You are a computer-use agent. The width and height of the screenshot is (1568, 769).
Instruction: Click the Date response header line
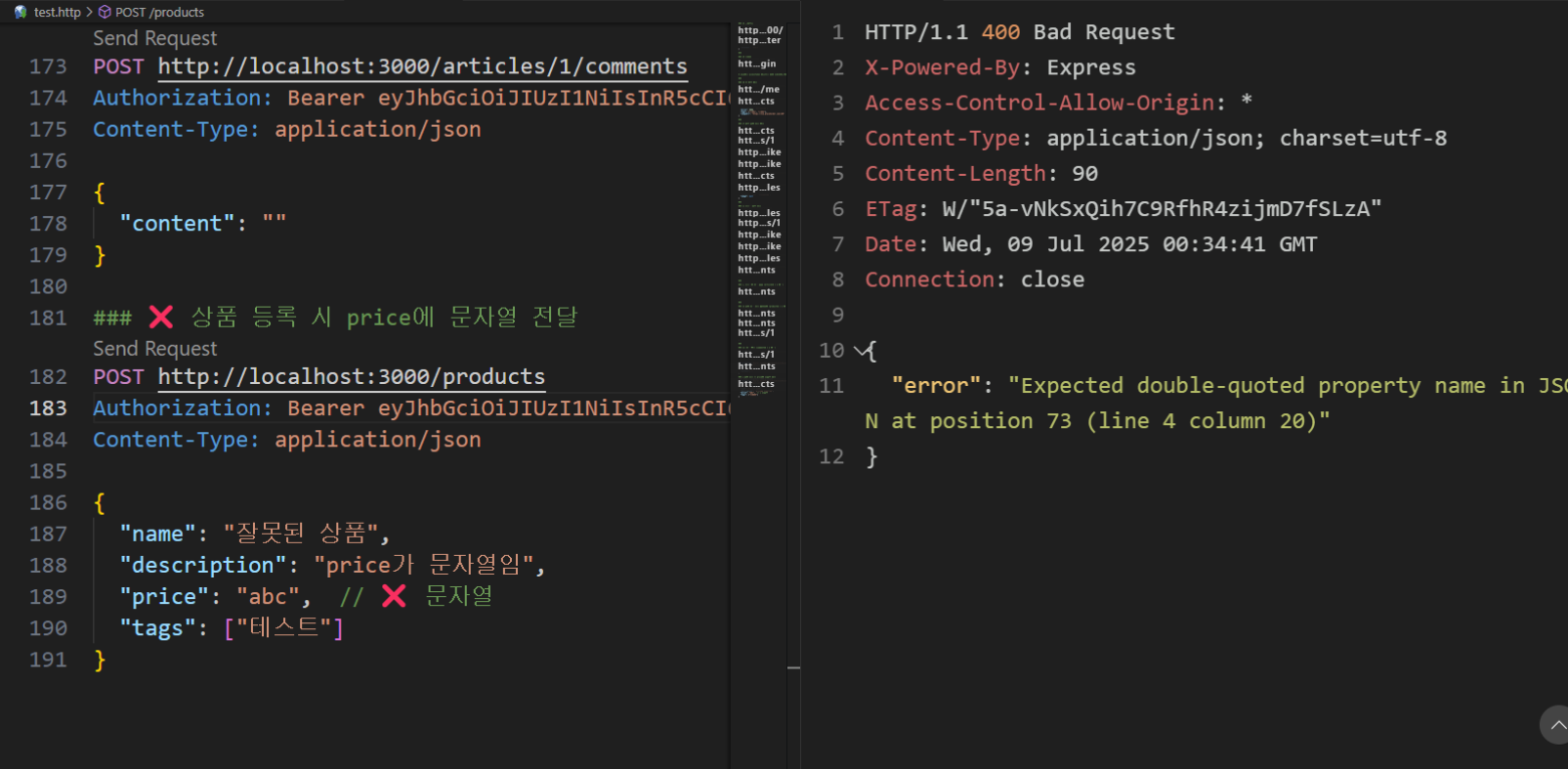[1090, 244]
